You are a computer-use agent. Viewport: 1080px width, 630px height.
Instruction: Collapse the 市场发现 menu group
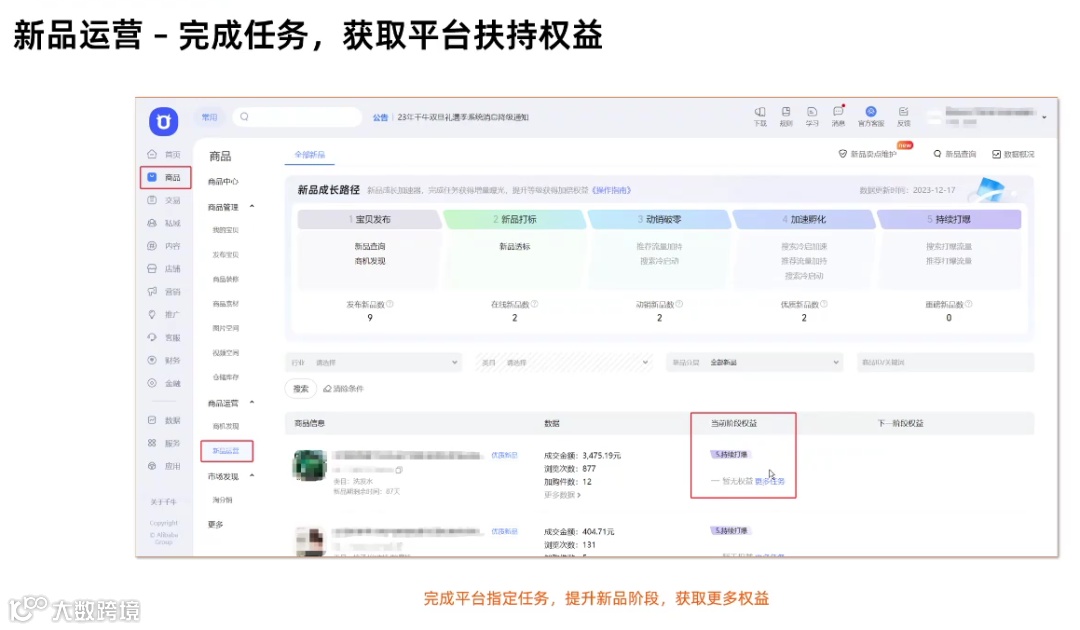pyautogui.click(x=252, y=476)
